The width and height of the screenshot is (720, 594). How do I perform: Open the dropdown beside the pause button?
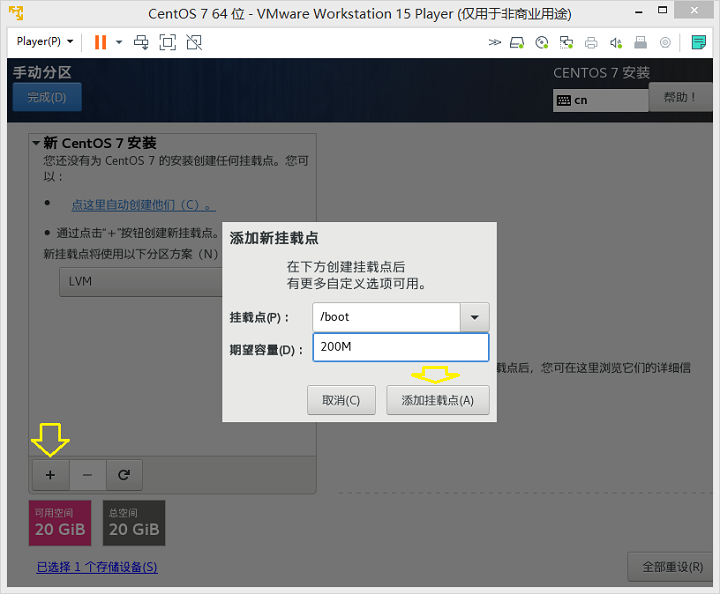[119, 42]
